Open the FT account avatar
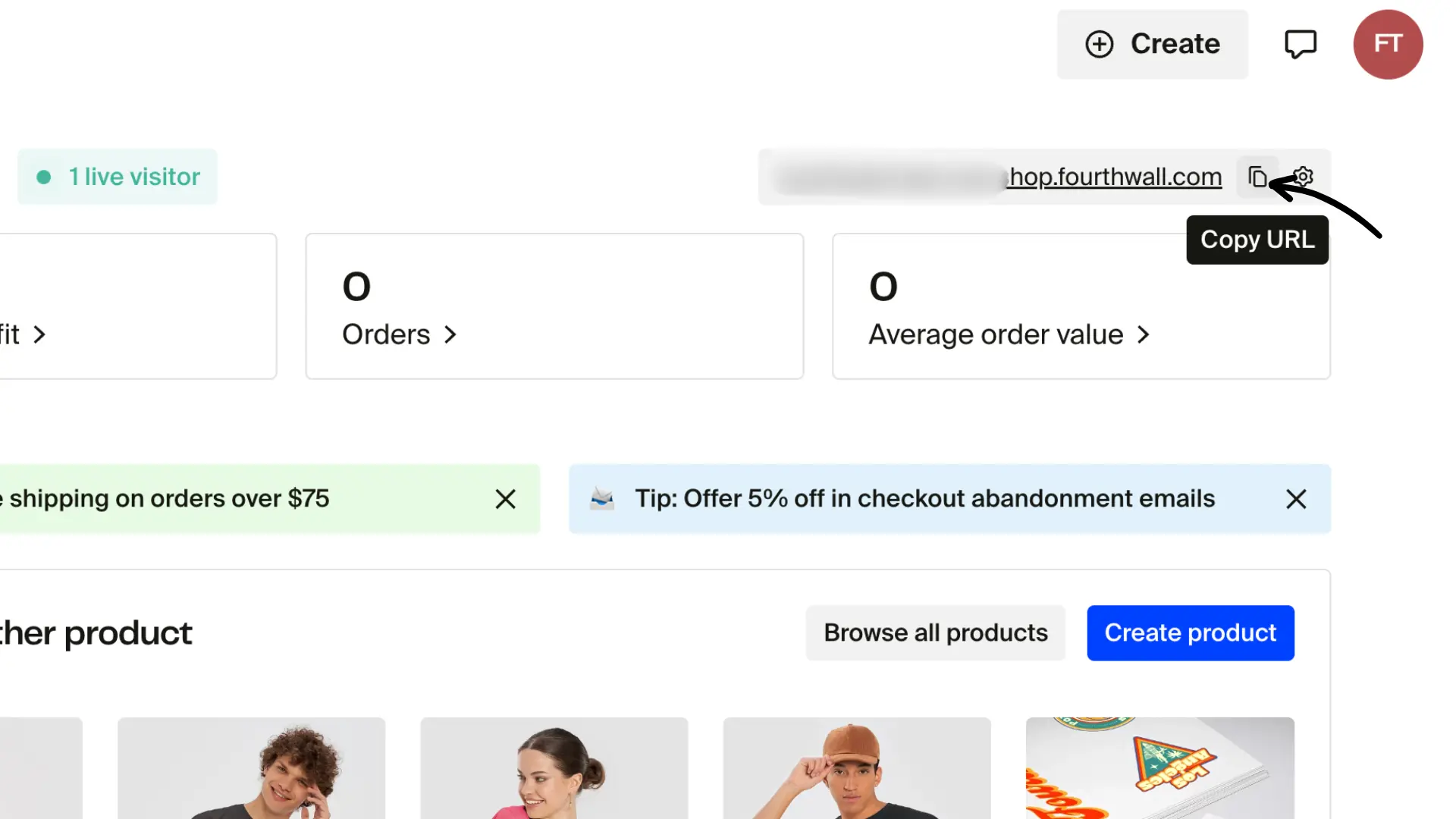The width and height of the screenshot is (1456, 819). [x=1389, y=44]
